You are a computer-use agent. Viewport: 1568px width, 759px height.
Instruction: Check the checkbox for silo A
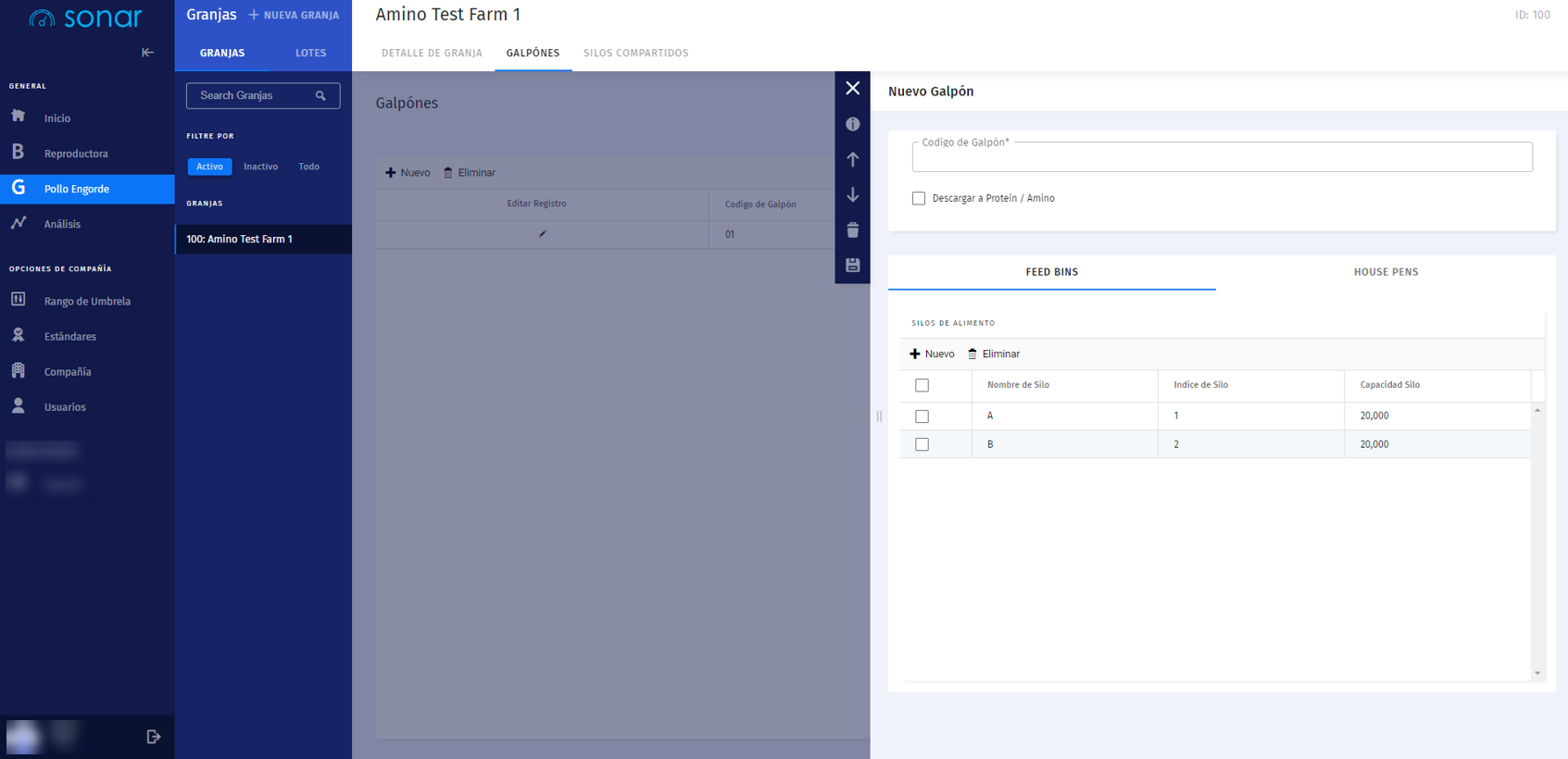coord(922,417)
